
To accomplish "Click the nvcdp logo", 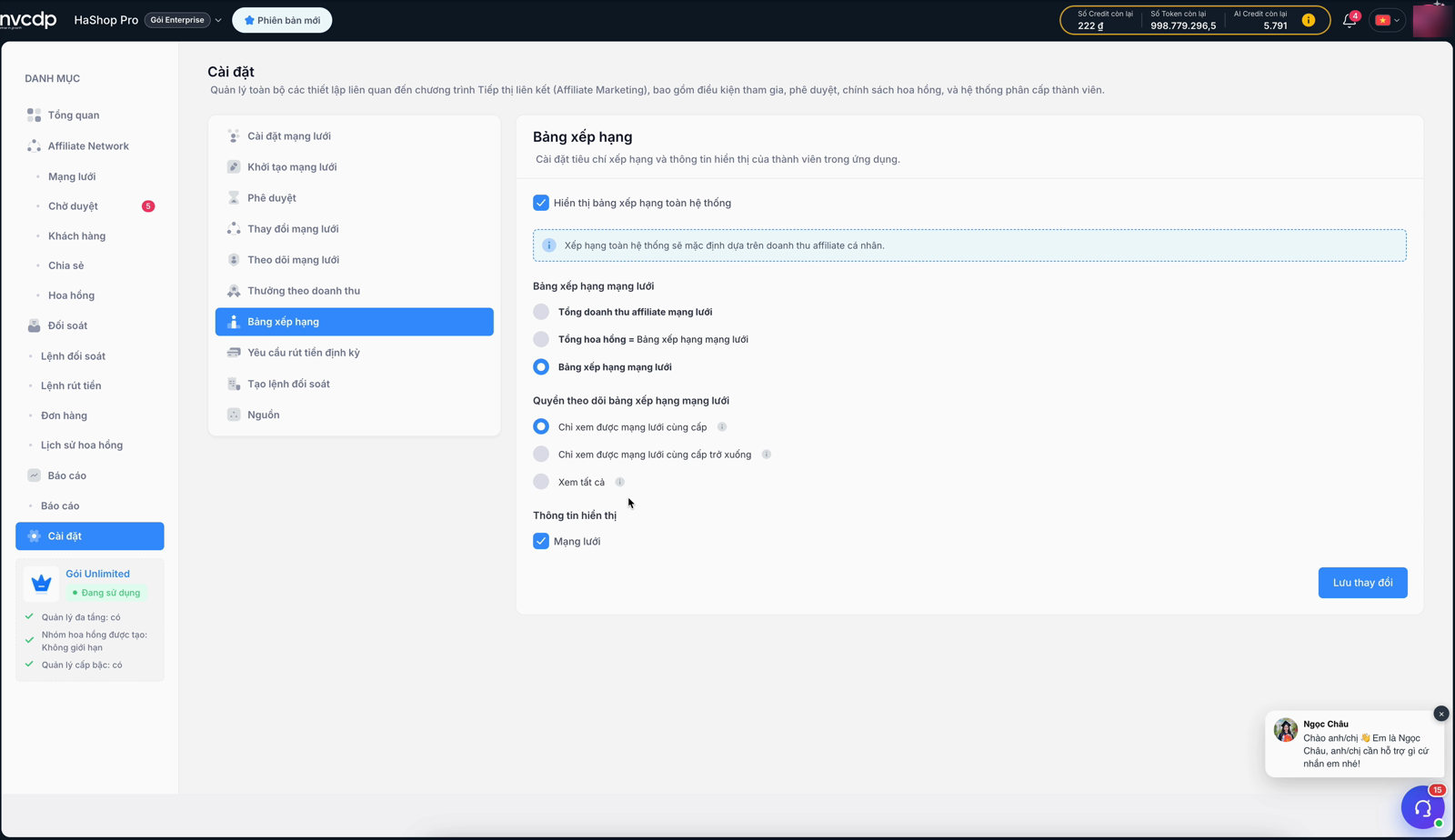I will click(x=28, y=19).
